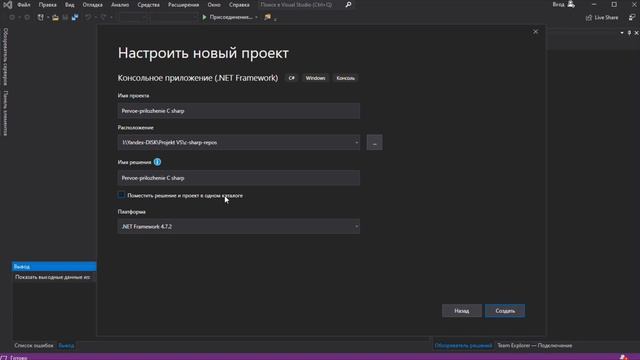The height and width of the screenshot is (360, 640).
Task: Switch to Обозреватель решений tab
Action: pos(463,346)
